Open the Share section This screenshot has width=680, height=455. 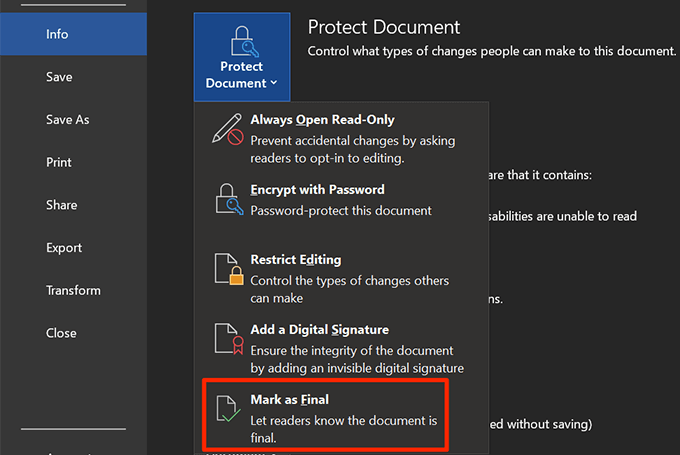[61, 205]
